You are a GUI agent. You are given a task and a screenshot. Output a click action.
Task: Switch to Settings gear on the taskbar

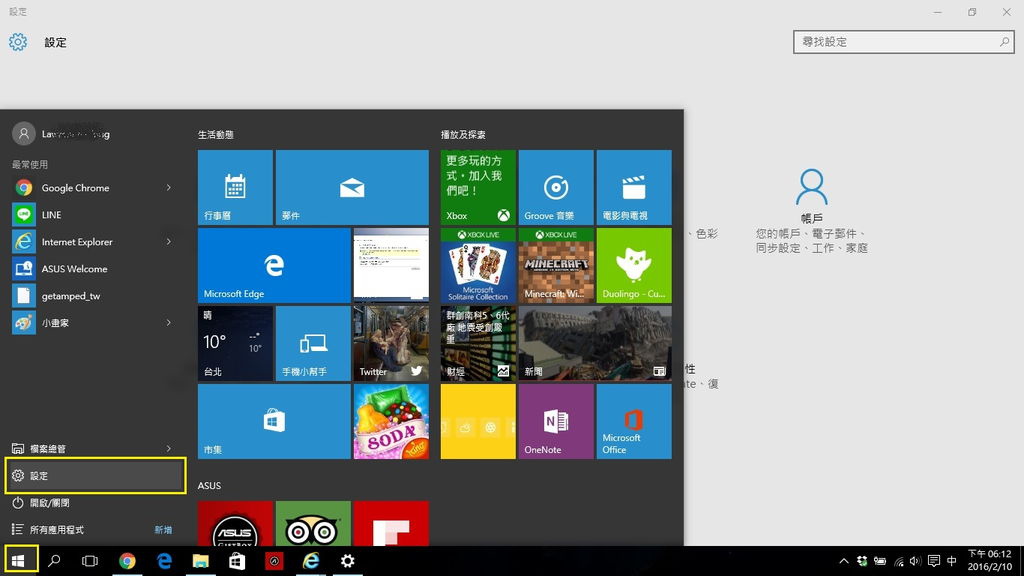(347, 561)
